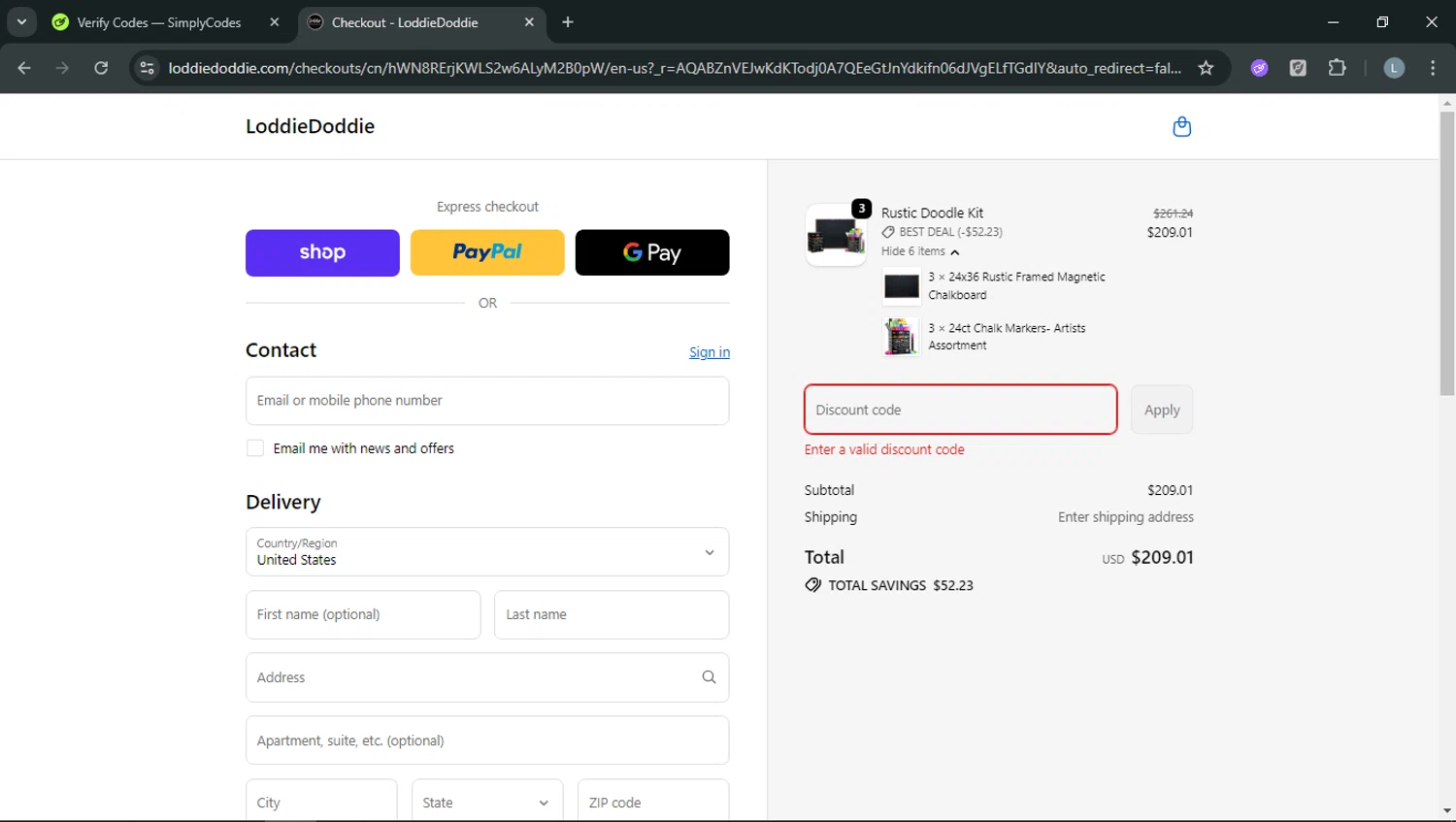
Task: Open the Extensions puzzle icon
Action: tap(1337, 68)
